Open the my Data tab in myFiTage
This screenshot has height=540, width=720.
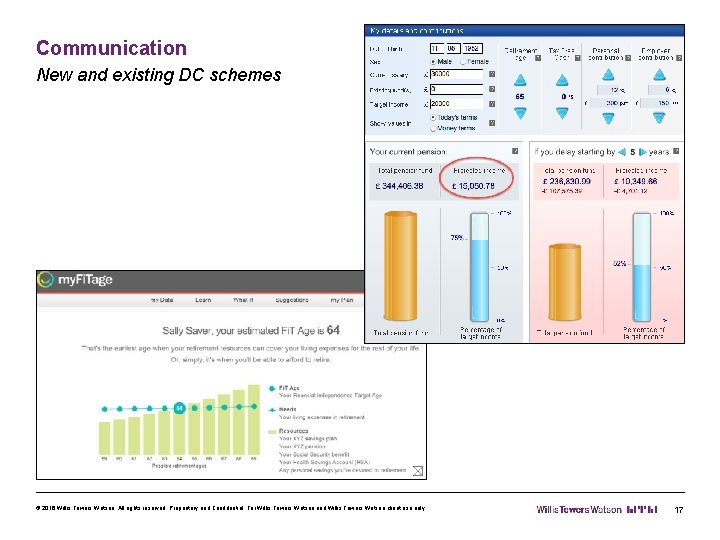162,300
